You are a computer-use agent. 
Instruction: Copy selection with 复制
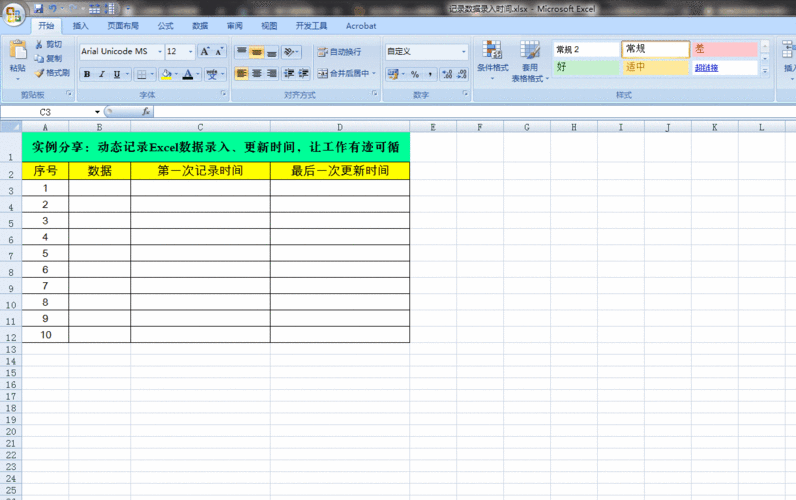click(49, 58)
